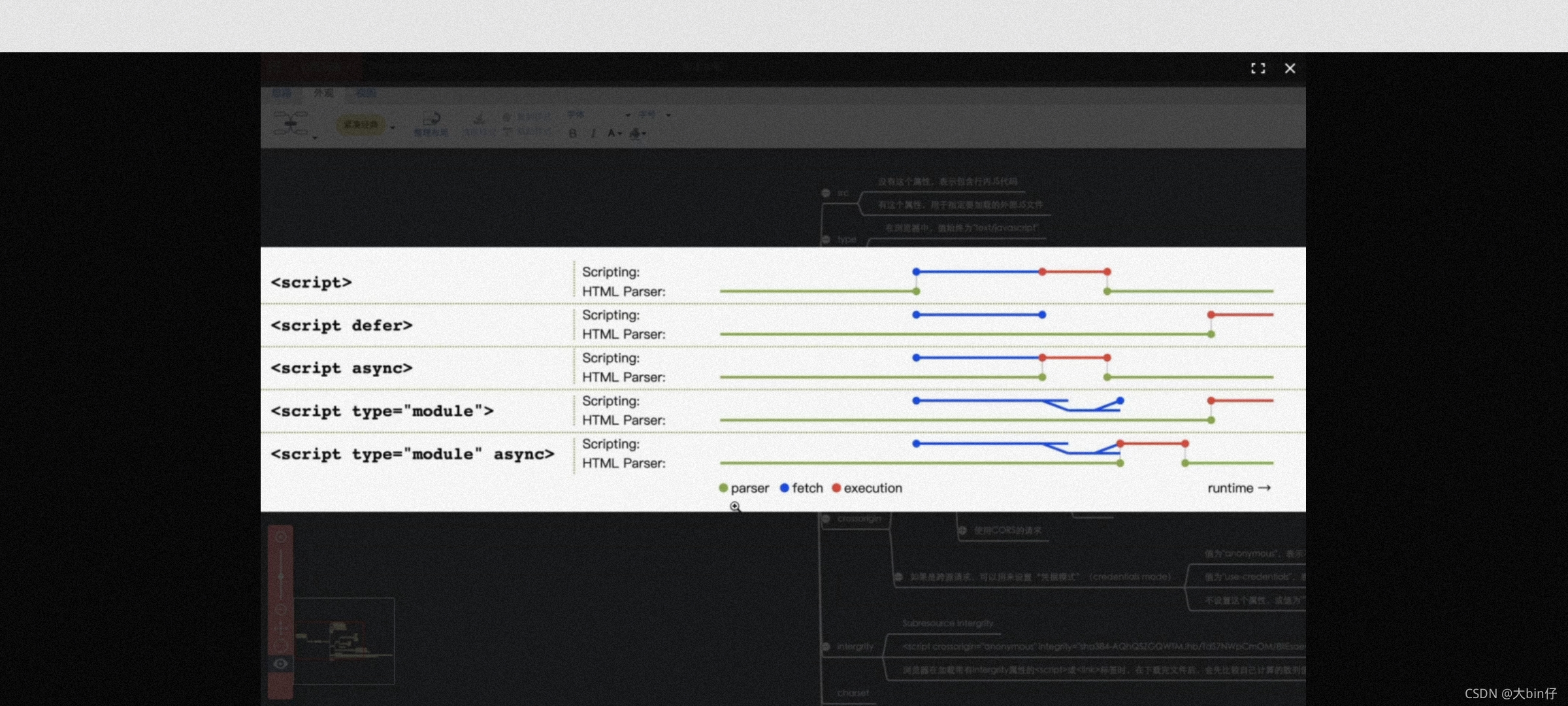
Task: Click the "execution" legend entry
Action: click(867, 488)
